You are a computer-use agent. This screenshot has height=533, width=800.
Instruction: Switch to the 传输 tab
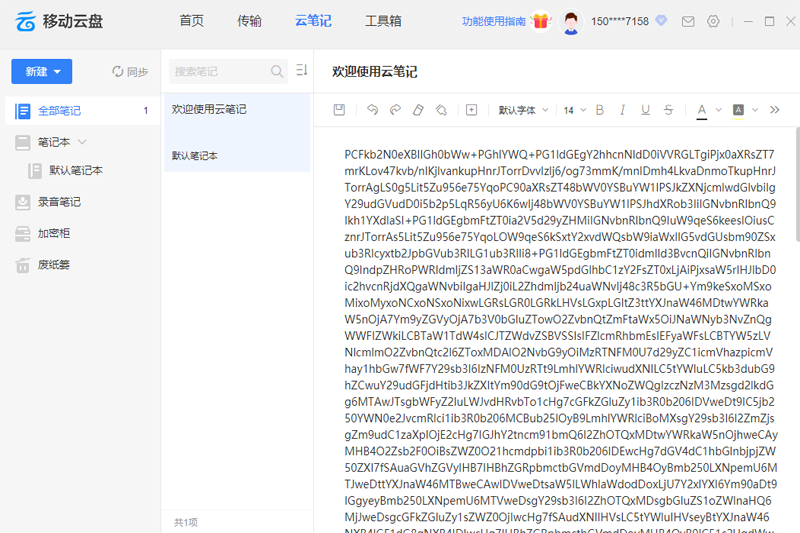tap(250, 21)
